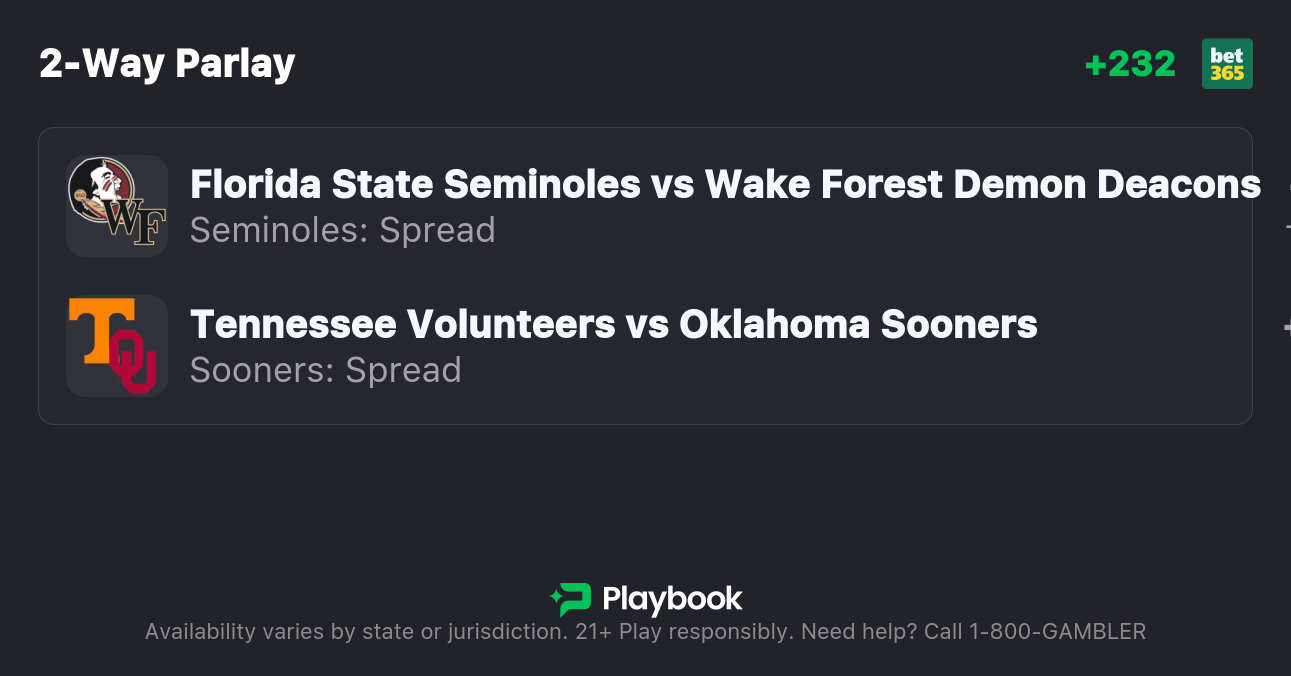This screenshot has width=1291, height=676.
Task: Click the 2-Way Parlay heading
Action: tap(167, 64)
